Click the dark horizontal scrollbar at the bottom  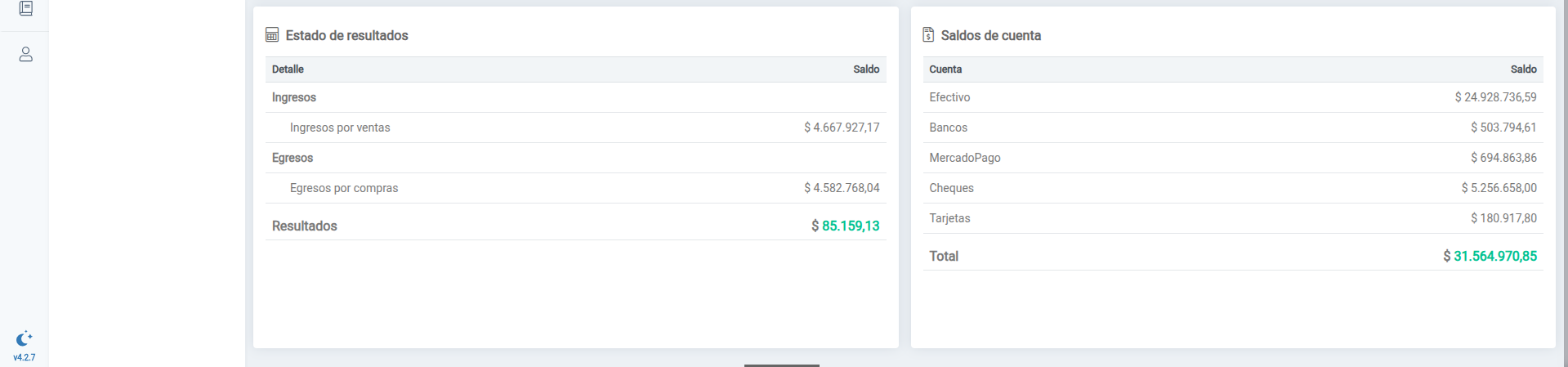click(x=781, y=365)
